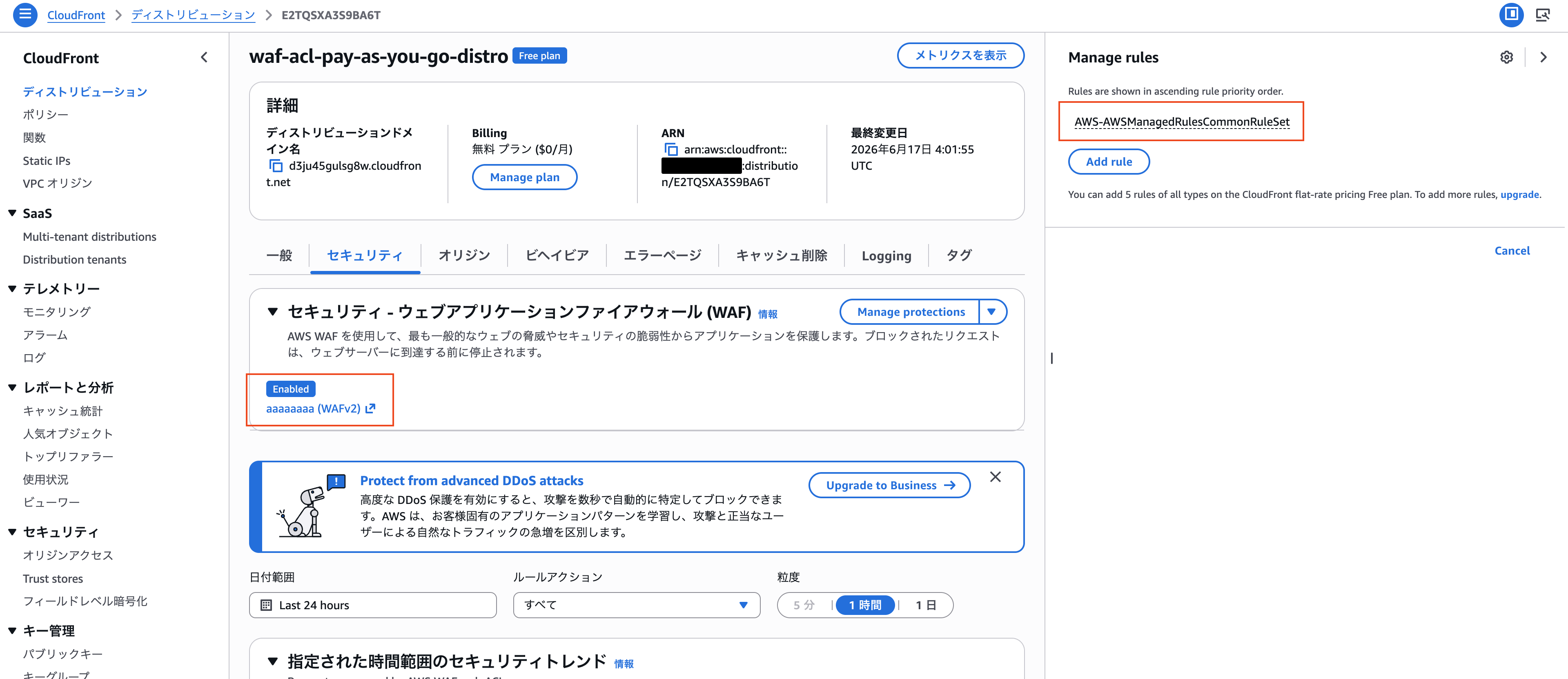Switch to the 一般 tab
1568x679 pixels.
[x=279, y=255]
